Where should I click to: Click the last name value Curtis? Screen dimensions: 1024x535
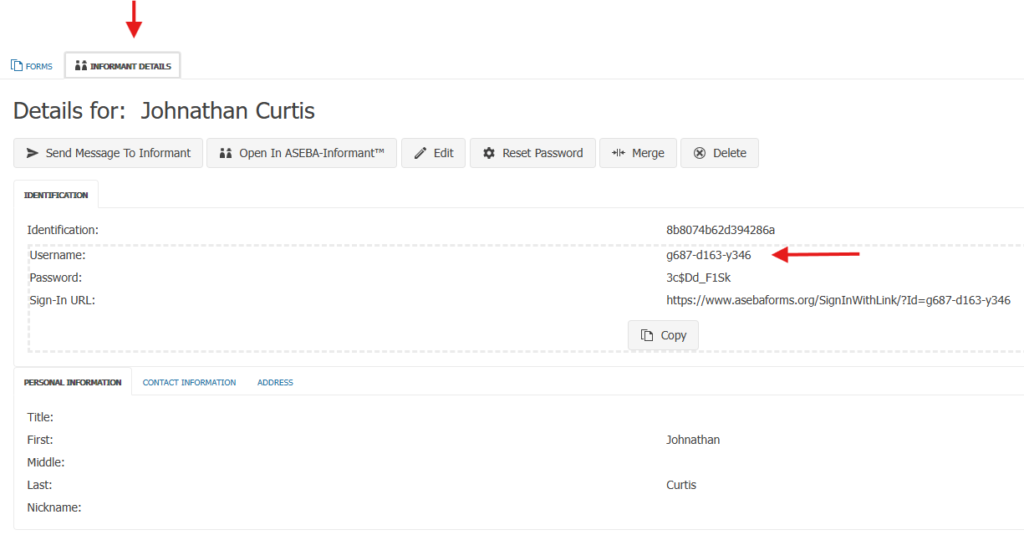coord(681,485)
